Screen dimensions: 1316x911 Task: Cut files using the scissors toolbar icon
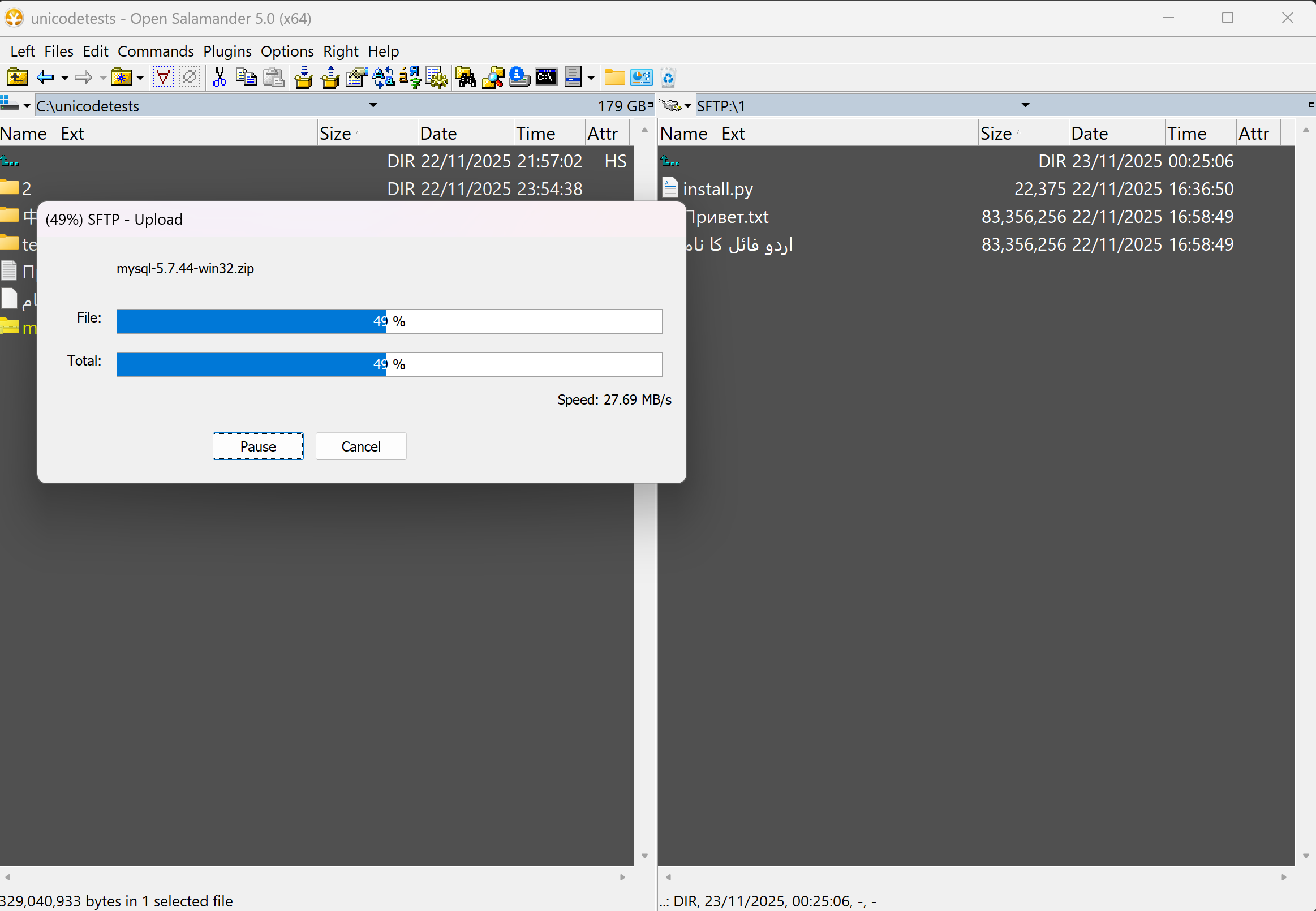219,78
